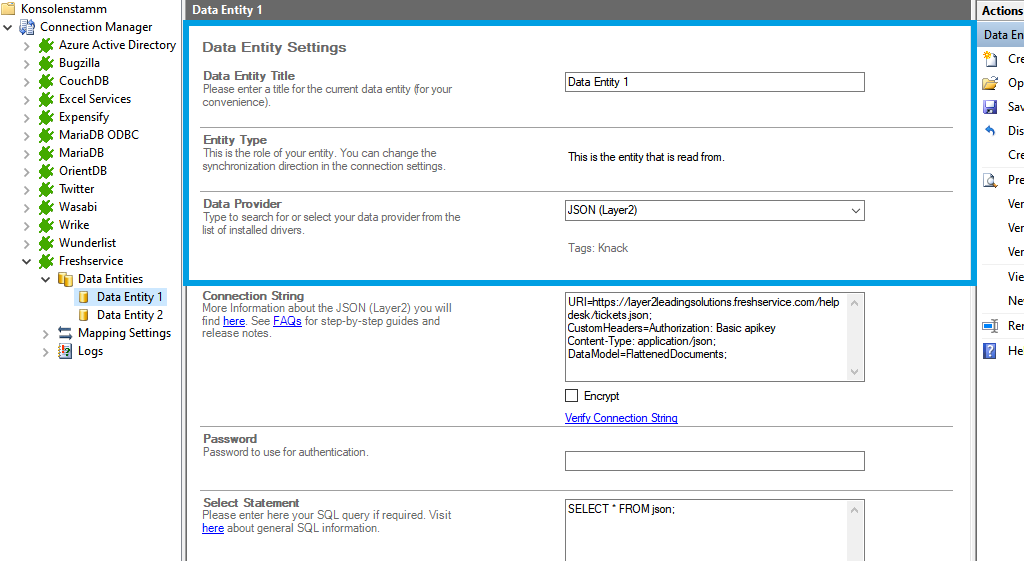Click the Connection Manager icon in tree
Screen dimensions: 1024x561
(27, 27)
